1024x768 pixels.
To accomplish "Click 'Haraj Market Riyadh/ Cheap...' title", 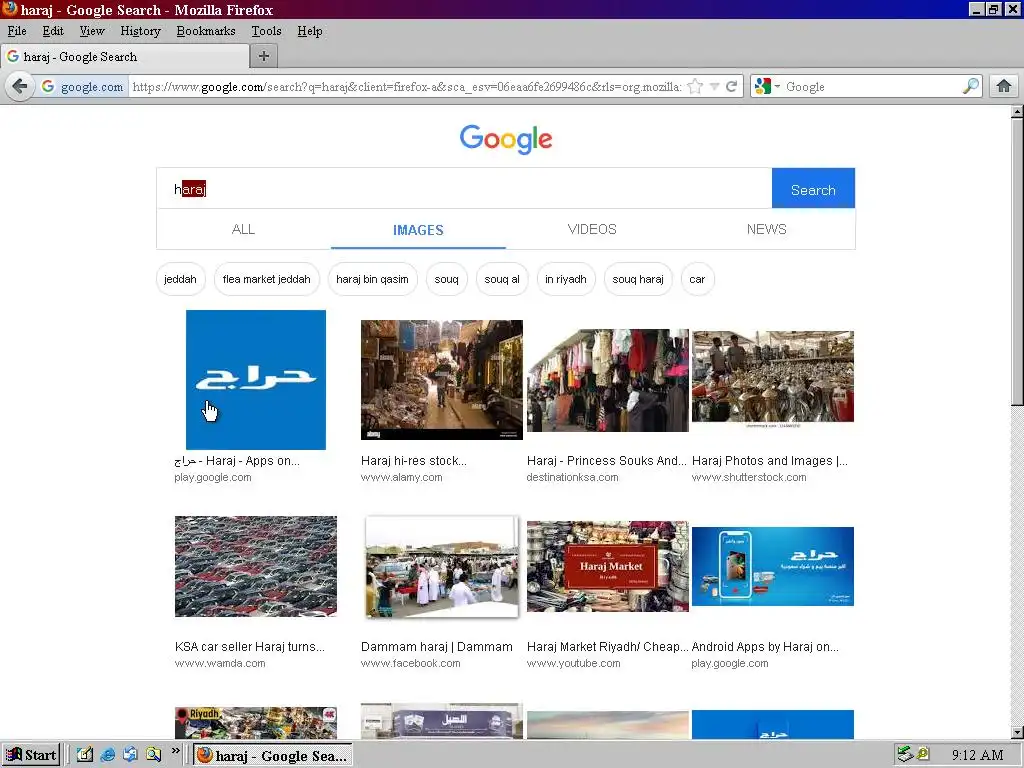I will point(607,647).
